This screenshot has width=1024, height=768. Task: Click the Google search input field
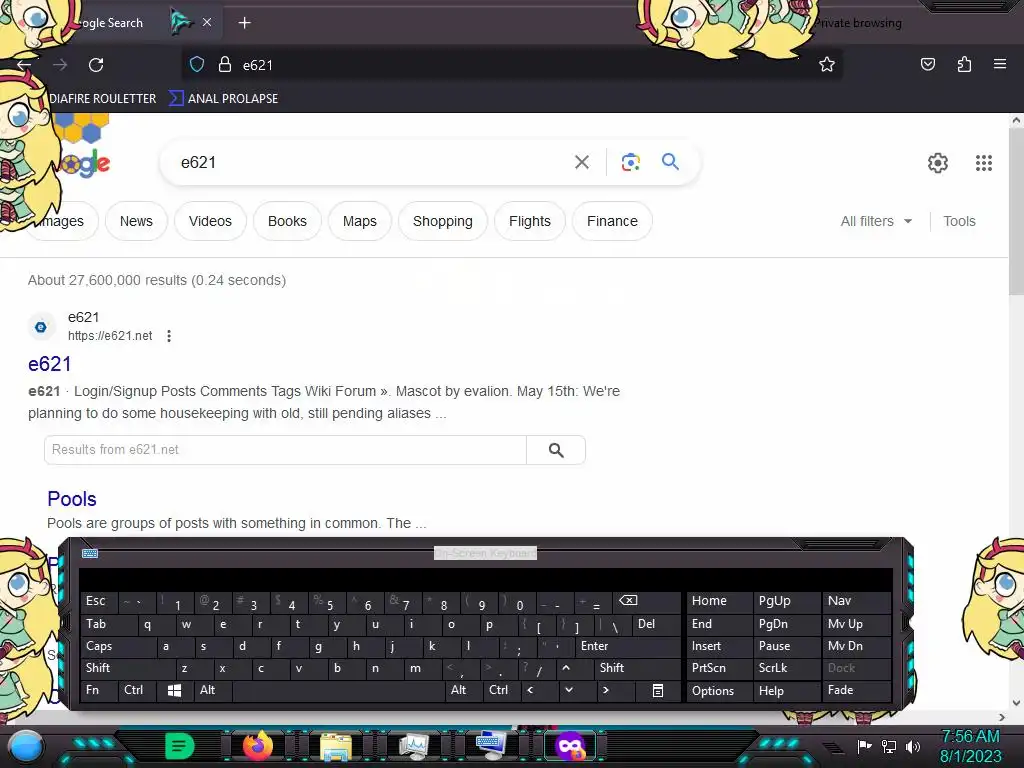tap(372, 162)
